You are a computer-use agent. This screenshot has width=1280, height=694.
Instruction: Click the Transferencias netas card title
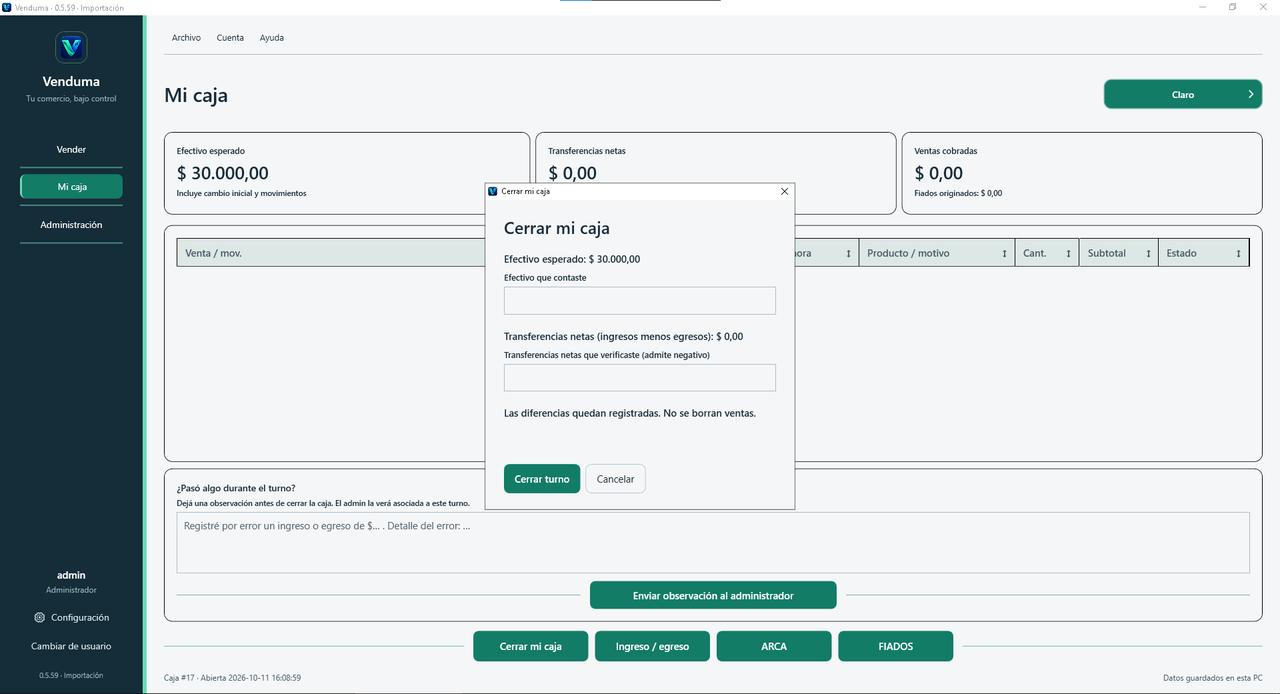click(x=587, y=151)
